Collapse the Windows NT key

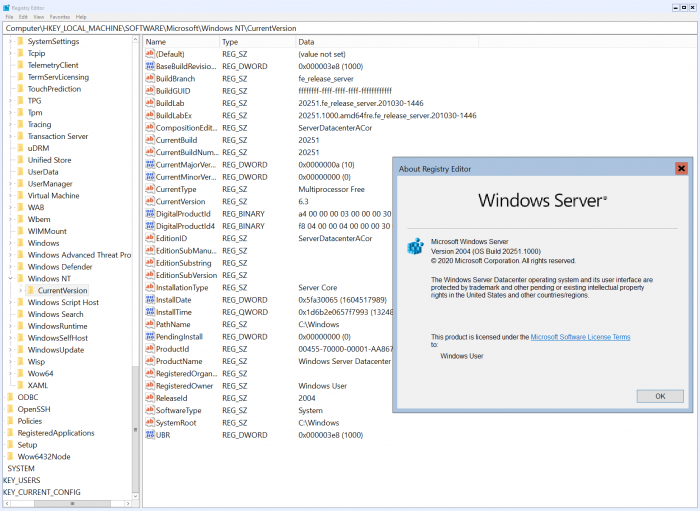10,278
